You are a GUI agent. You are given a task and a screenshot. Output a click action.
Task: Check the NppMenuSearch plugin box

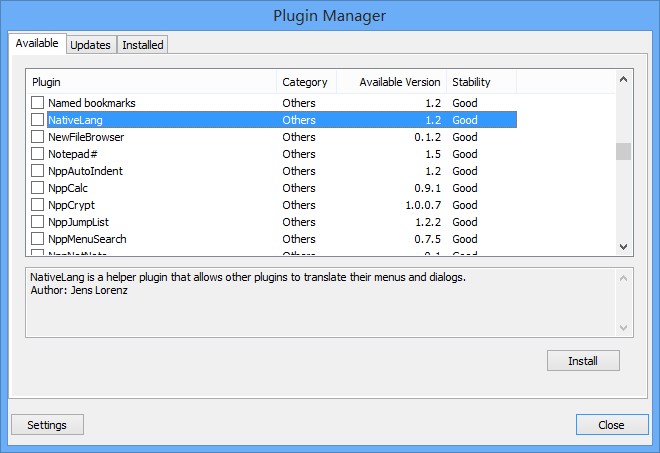click(x=37, y=239)
